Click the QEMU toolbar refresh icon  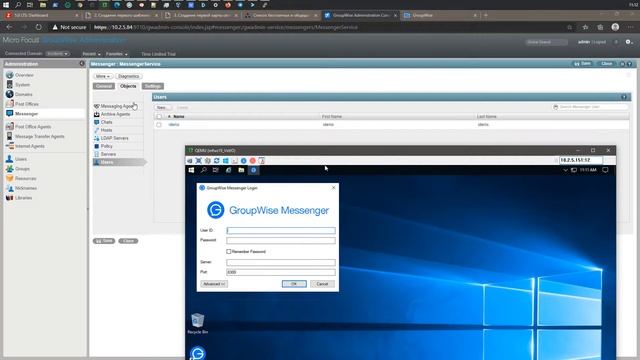pos(217,161)
